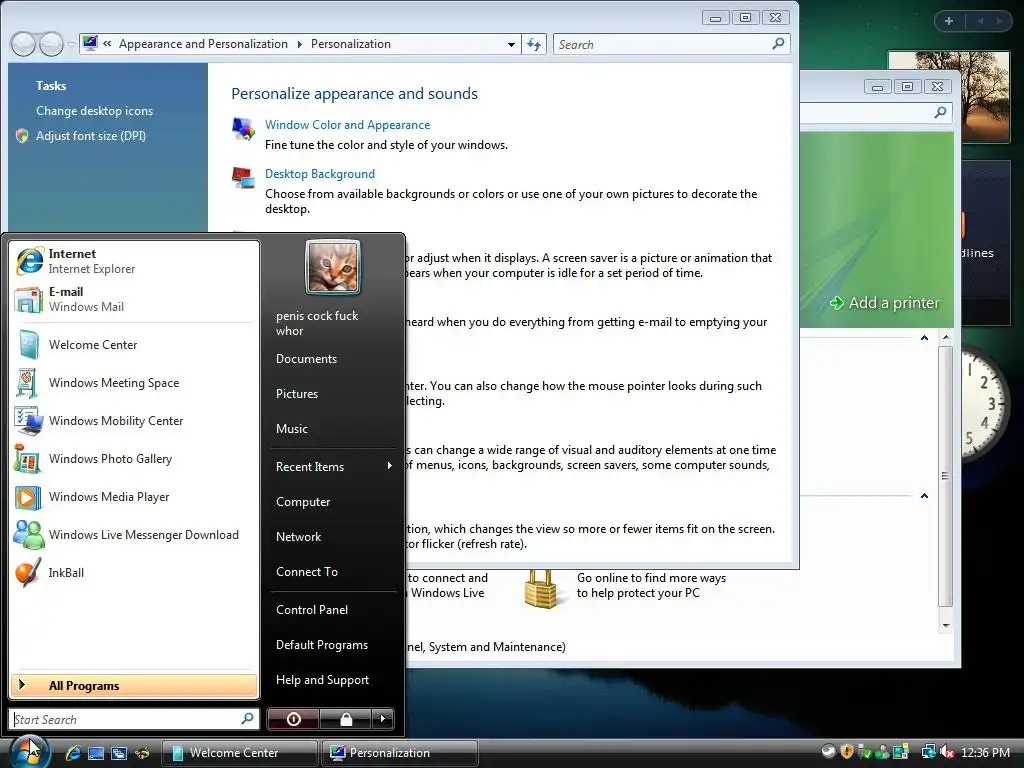The image size is (1024, 768).
Task: Open Windows Mobility Center
Action: pyautogui.click(x=134, y=421)
